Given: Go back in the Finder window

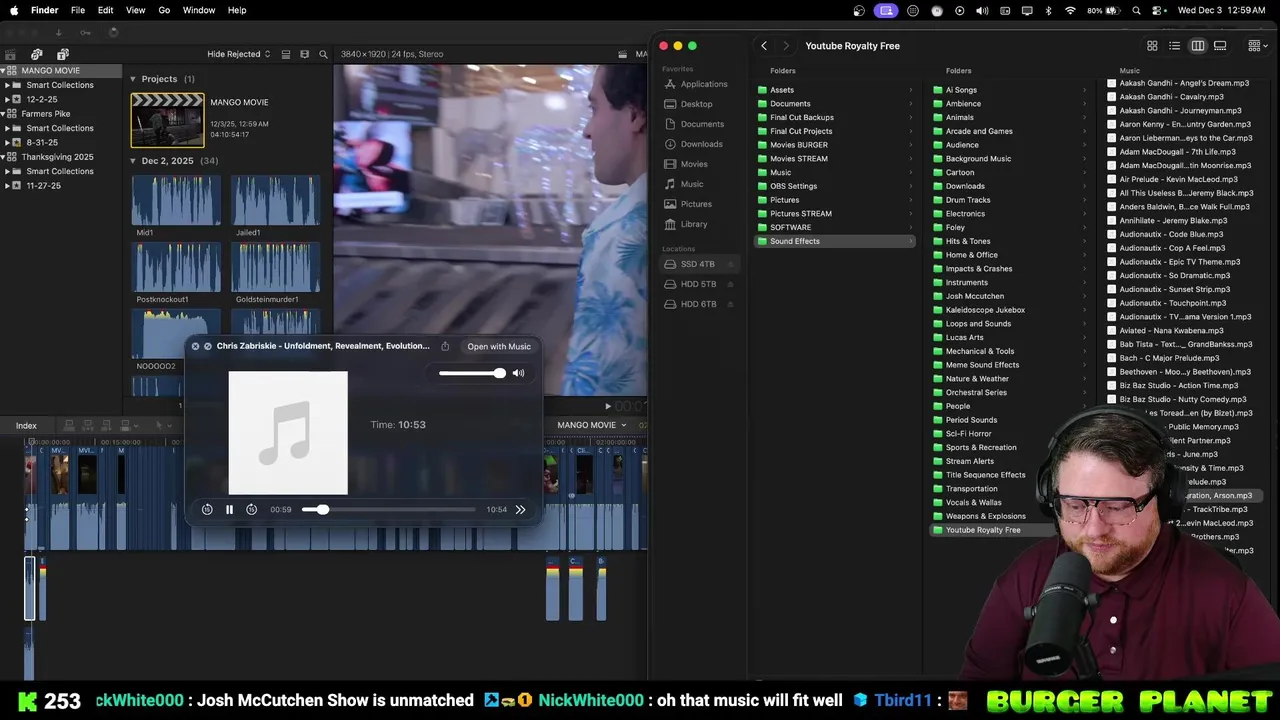Looking at the screenshot, I should 764,46.
